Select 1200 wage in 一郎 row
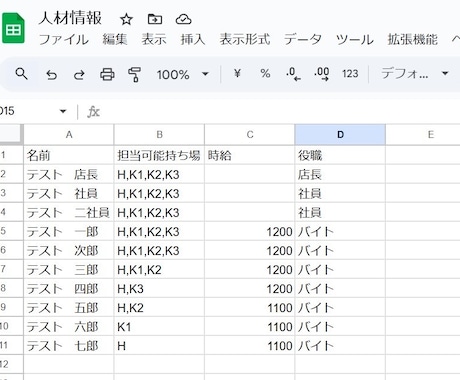Viewport: 460px width, 380px height. (x=250, y=231)
